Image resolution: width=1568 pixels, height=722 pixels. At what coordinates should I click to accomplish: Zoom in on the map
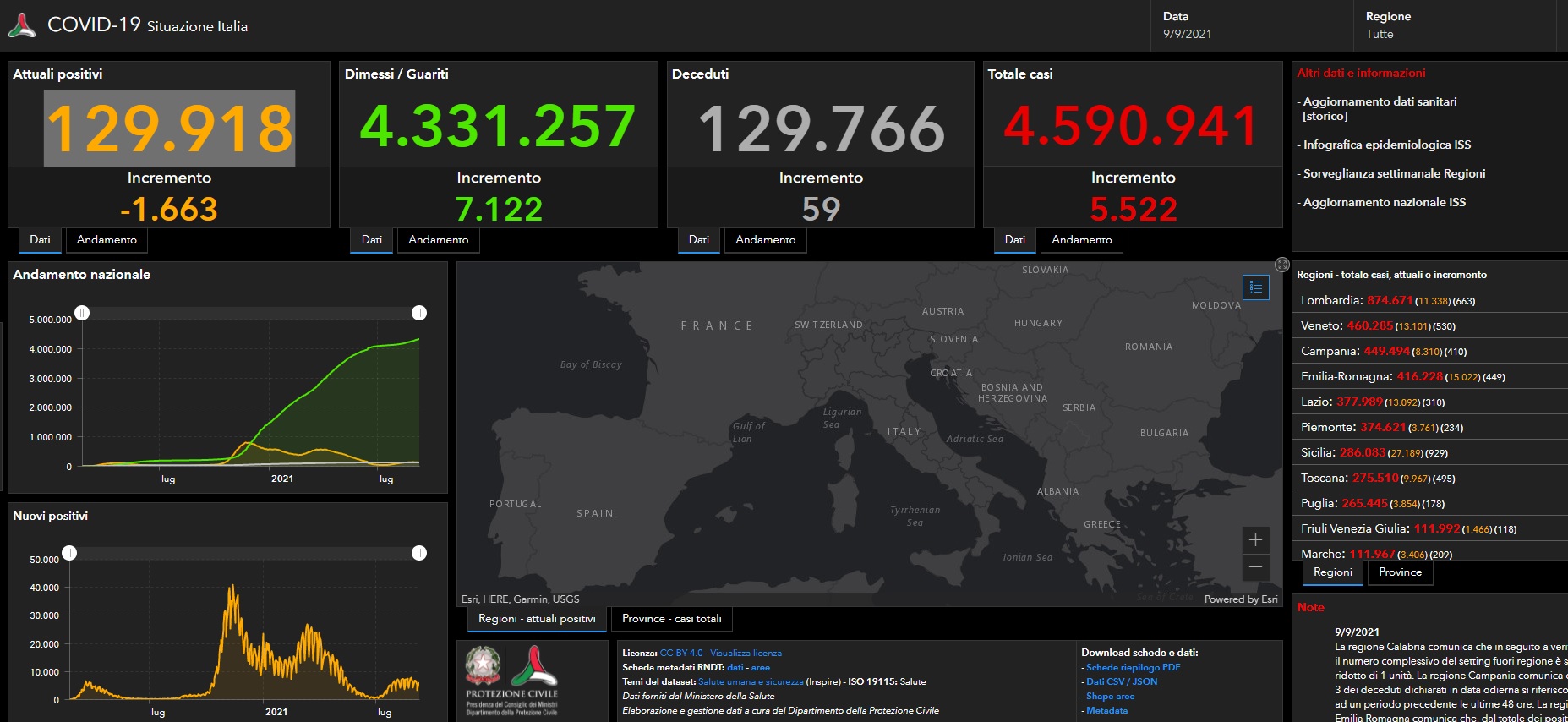pyautogui.click(x=1255, y=540)
